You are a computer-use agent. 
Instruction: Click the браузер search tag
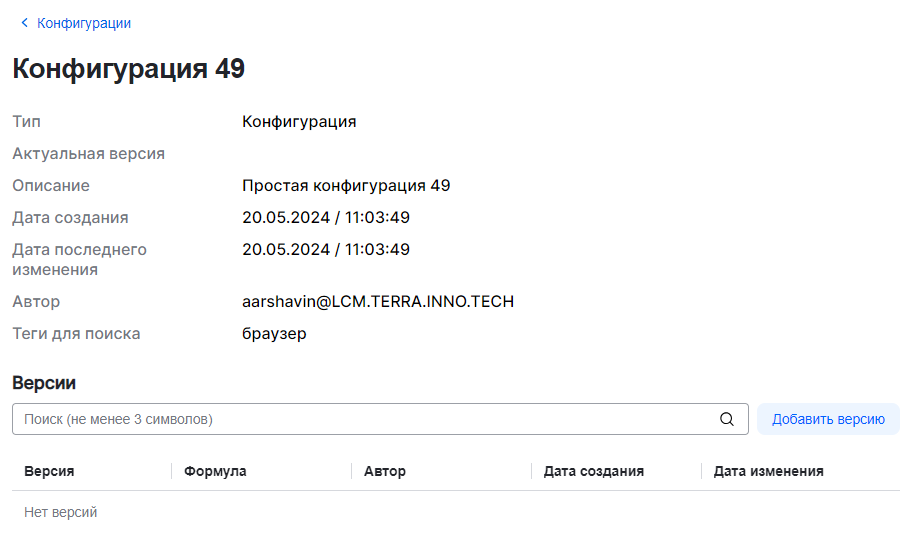274,334
